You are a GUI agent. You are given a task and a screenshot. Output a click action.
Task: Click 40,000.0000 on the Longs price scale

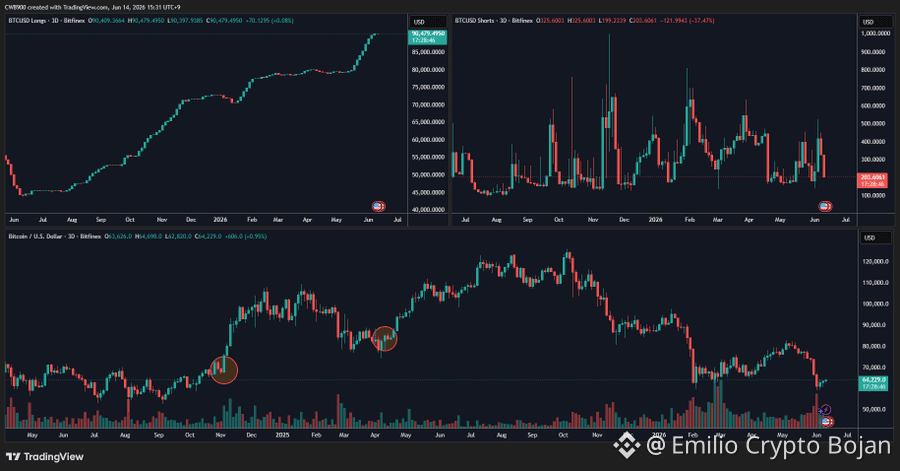(428, 210)
